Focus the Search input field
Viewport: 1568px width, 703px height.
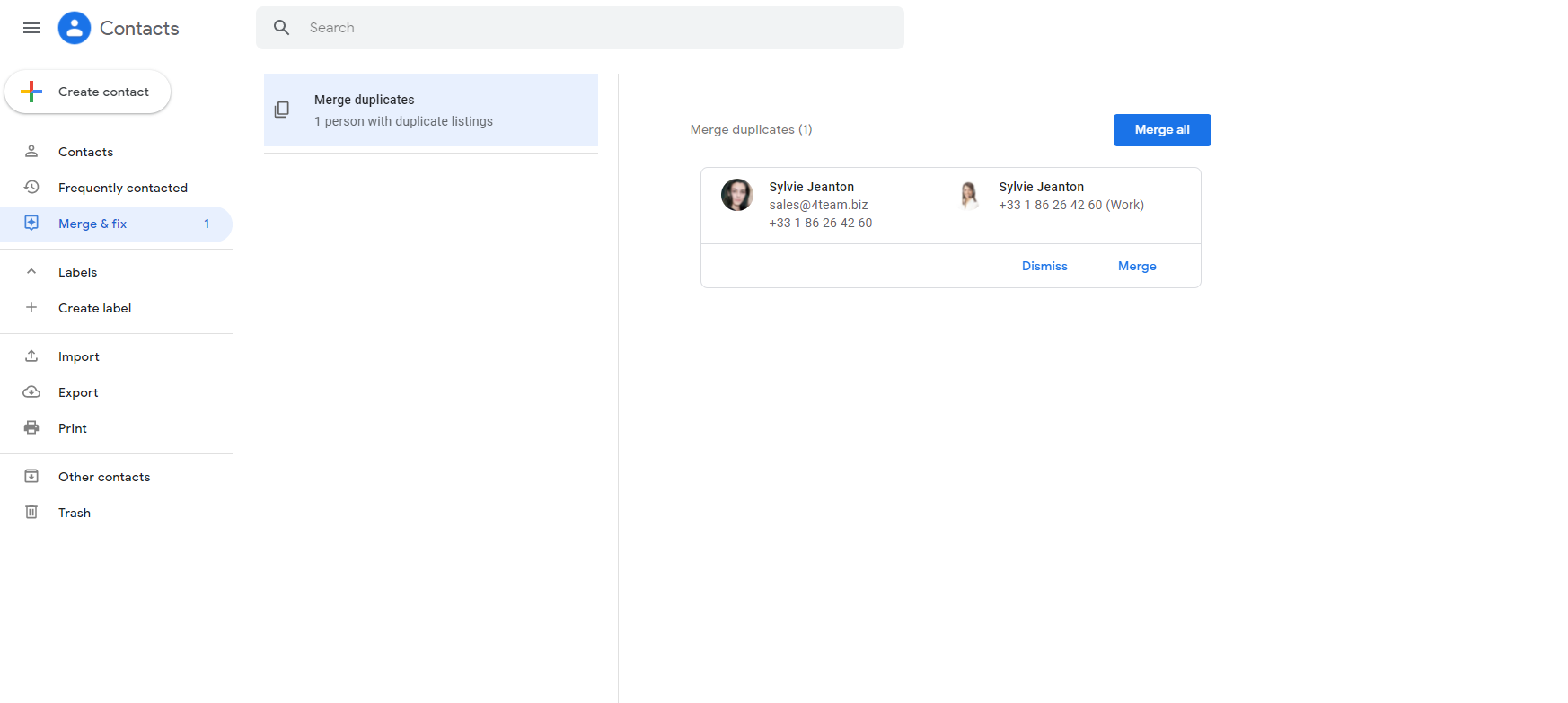pyautogui.click(x=580, y=28)
